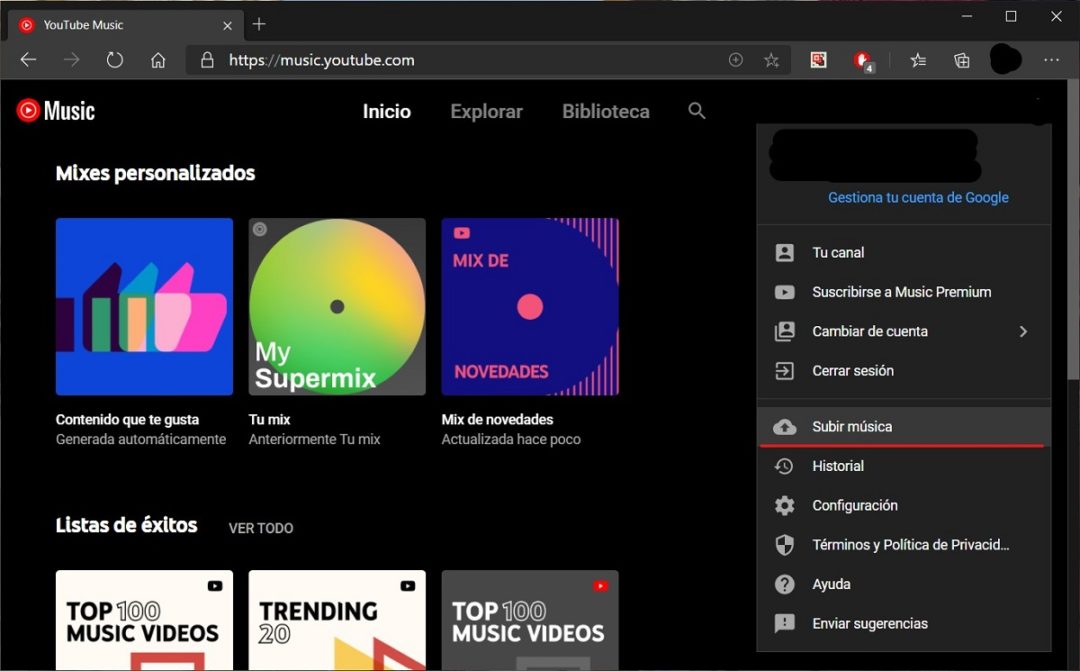Click the Configuración gear icon
Viewport: 1080px width, 671px height.
click(785, 506)
